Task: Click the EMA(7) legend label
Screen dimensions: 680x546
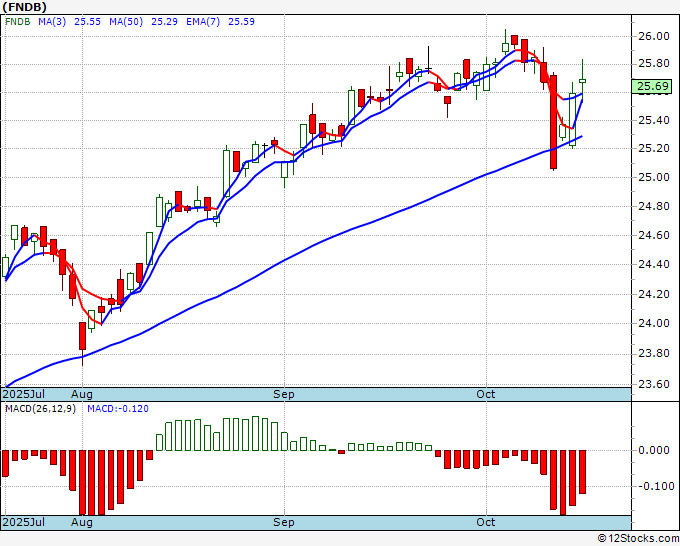Action: click(203, 22)
